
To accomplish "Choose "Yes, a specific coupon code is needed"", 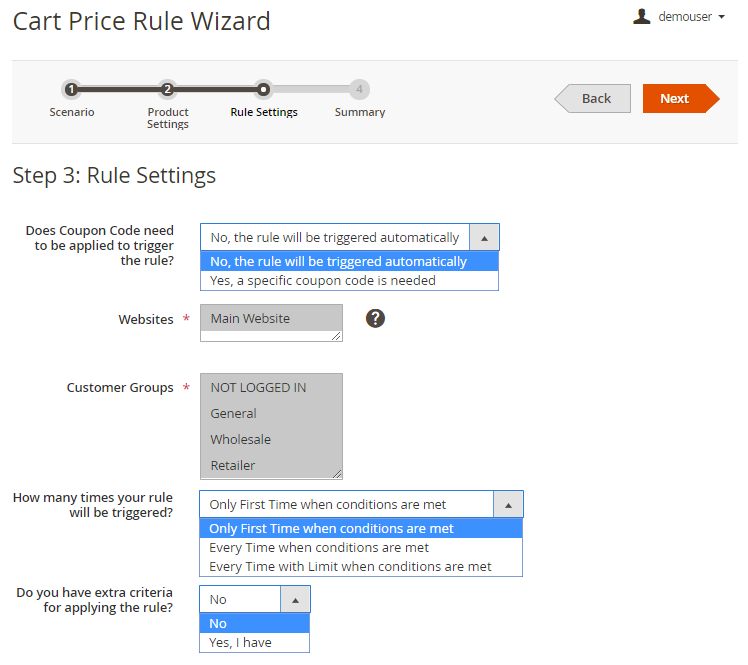I will 323,281.
